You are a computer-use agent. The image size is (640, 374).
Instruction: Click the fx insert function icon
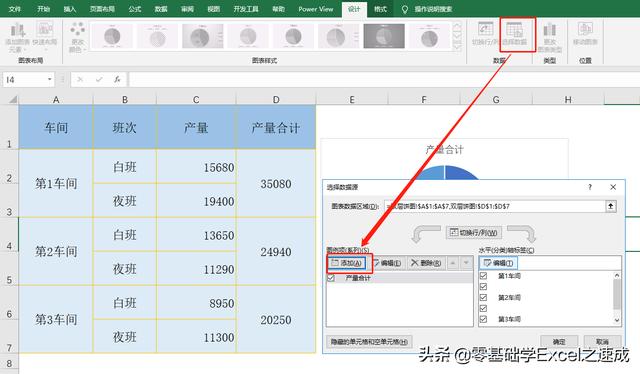pyautogui.click(x=117, y=79)
